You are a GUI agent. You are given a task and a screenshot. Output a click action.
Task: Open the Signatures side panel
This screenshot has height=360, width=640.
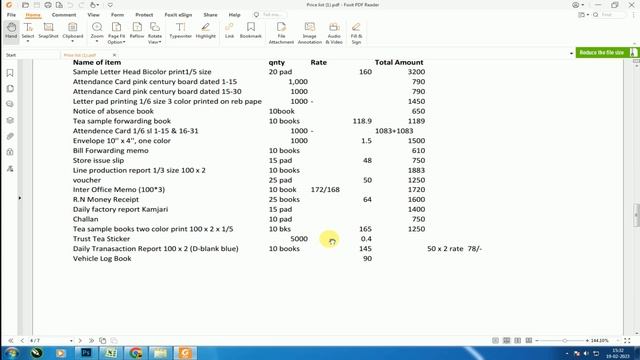[10, 168]
